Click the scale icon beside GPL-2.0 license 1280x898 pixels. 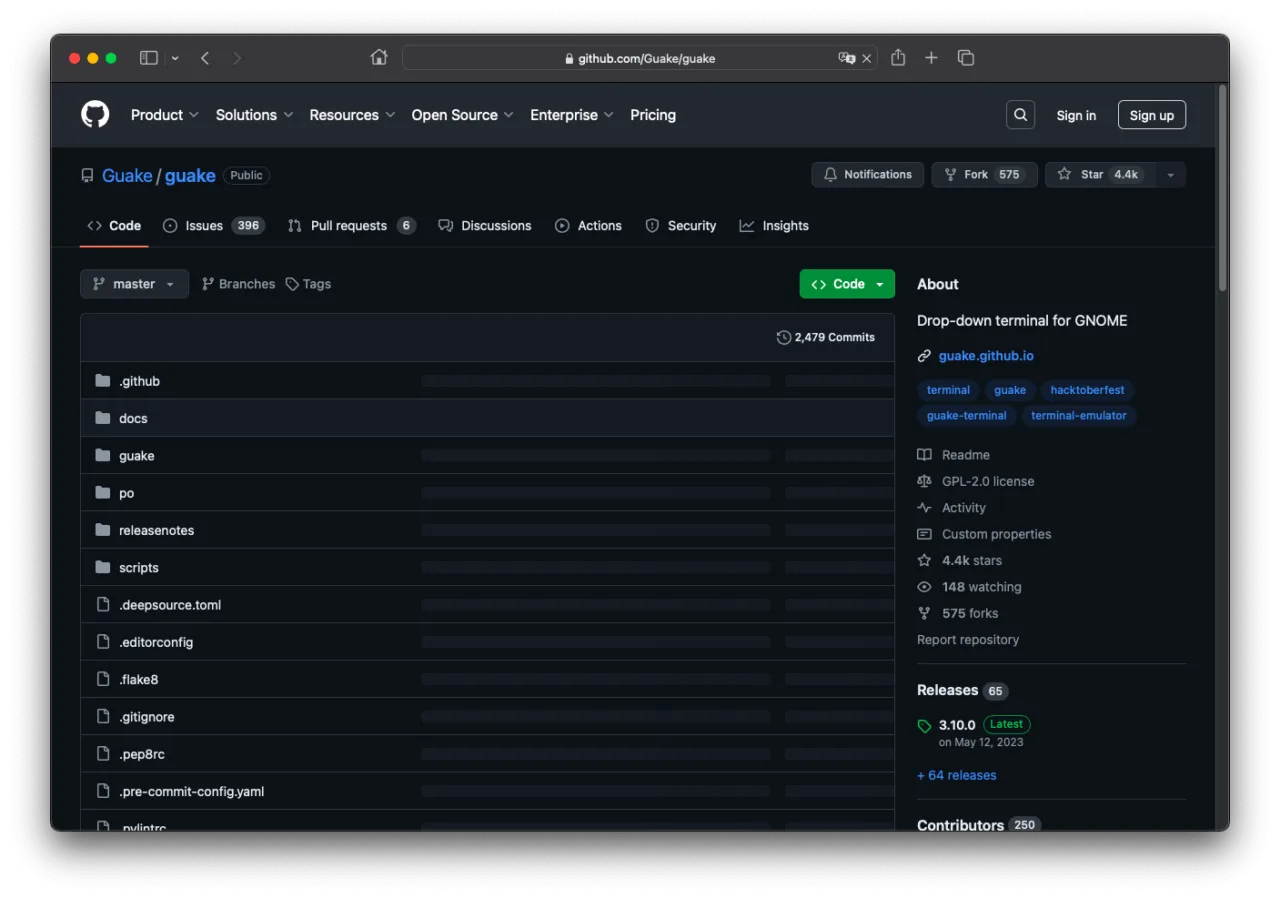coord(924,481)
